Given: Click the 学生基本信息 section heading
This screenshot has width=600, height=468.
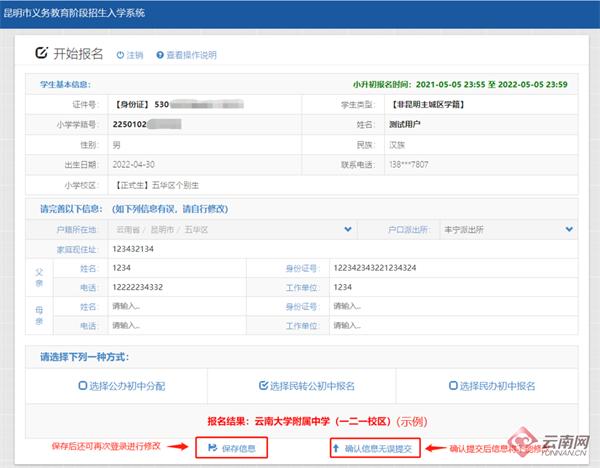Looking at the screenshot, I should (x=65, y=85).
